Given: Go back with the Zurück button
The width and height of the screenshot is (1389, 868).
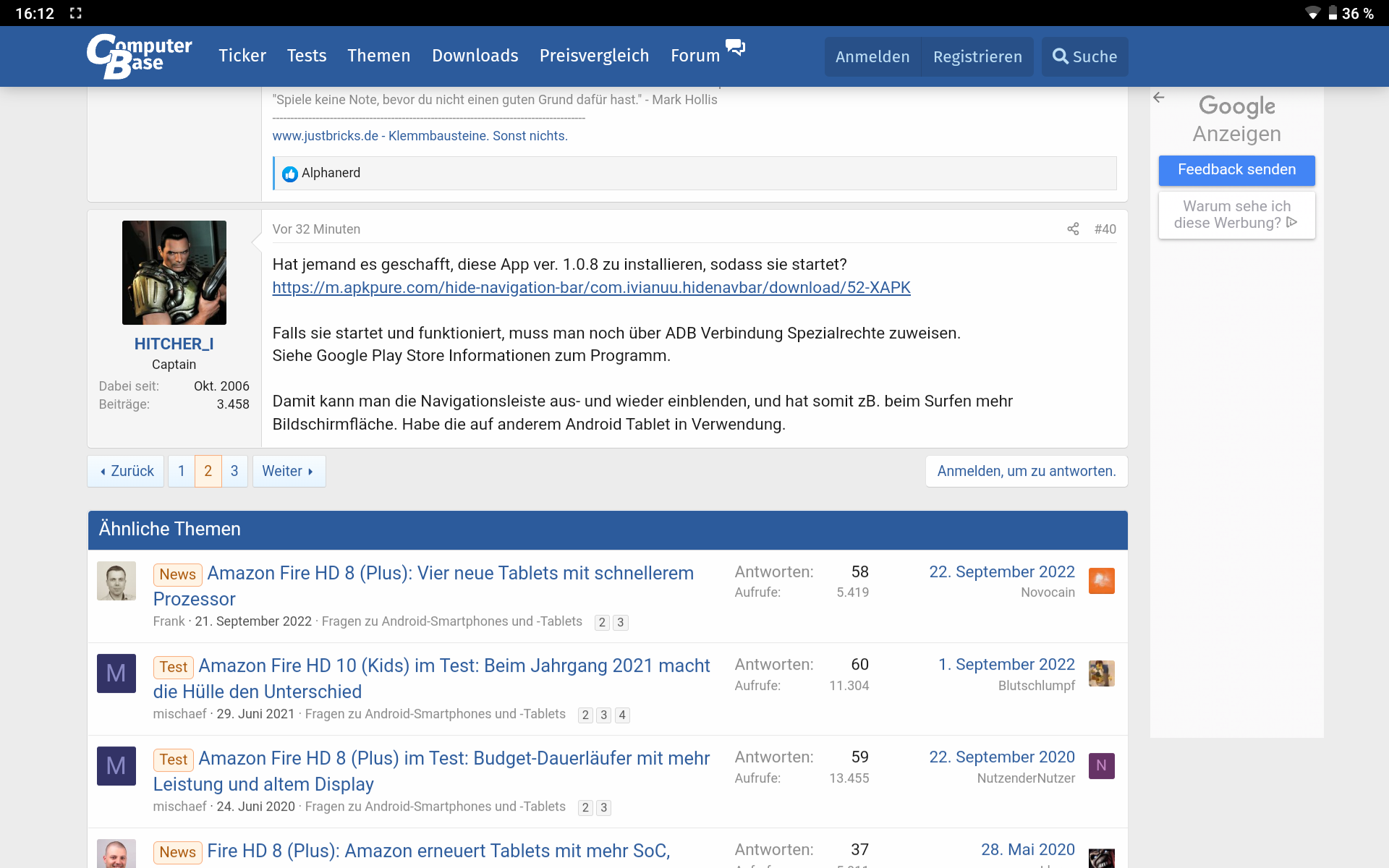Looking at the screenshot, I should [127, 471].
